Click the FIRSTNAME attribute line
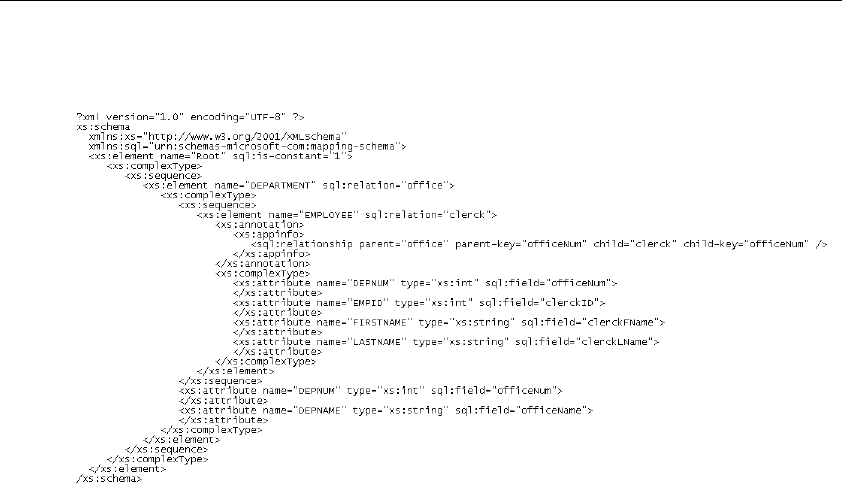 (449, 322)
